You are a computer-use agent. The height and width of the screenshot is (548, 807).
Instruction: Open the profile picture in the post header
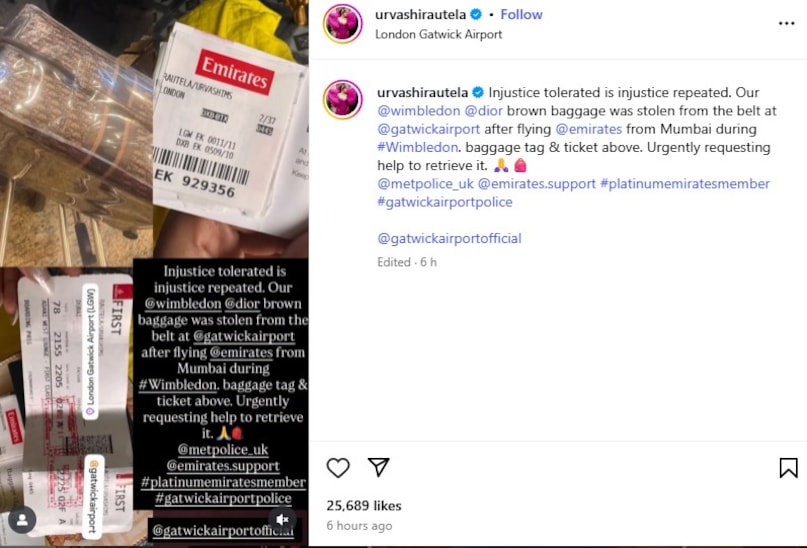click(343, 24)
